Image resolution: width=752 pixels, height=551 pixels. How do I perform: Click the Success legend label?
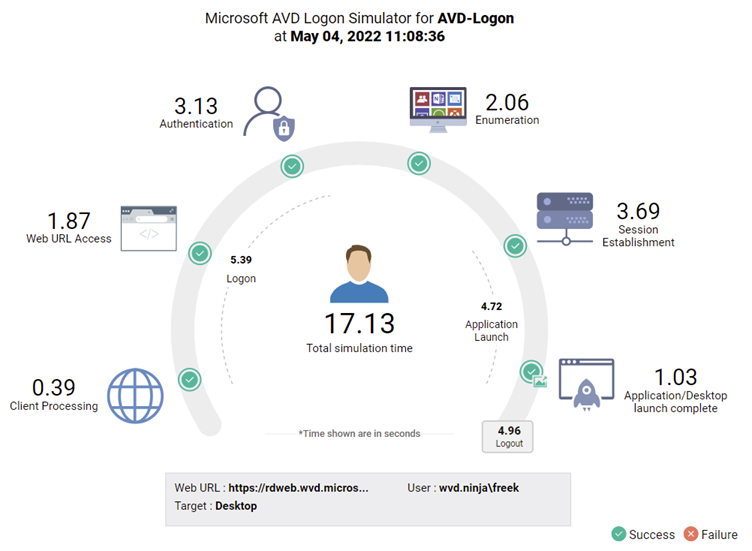point(652,534)
